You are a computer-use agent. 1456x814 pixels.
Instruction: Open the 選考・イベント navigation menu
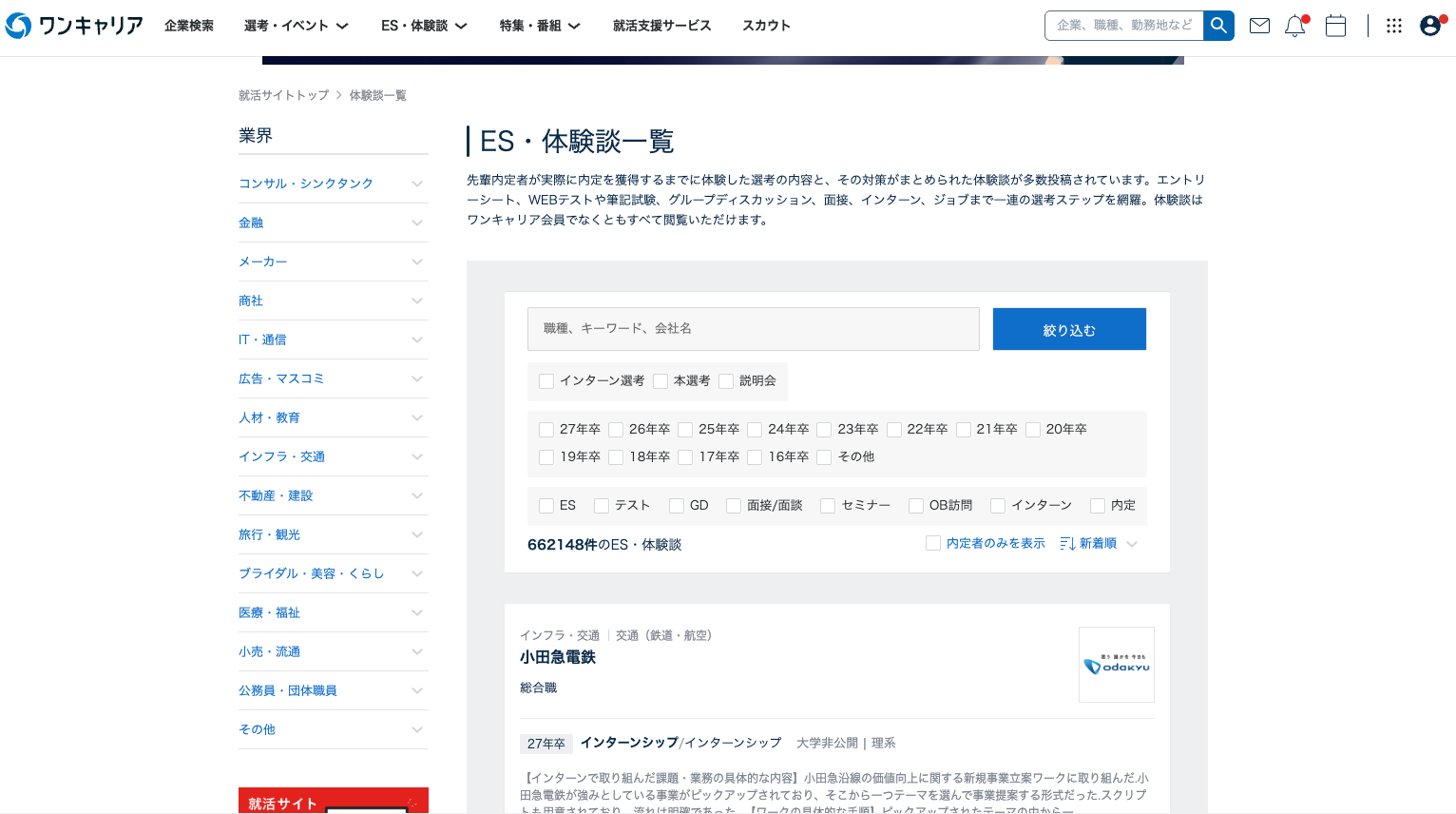tap(296, 26)
